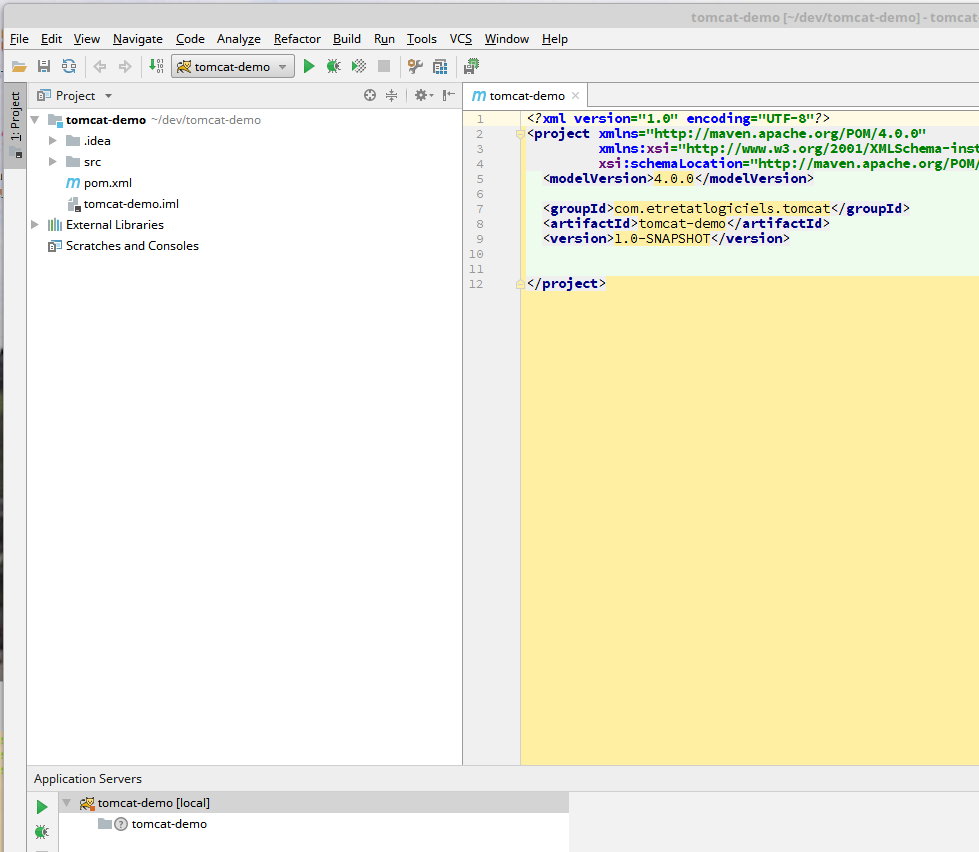Build the project using the green down-arrow icon
Image resolution: width=979 pixels, height=852 pixels.
point(155,66)
